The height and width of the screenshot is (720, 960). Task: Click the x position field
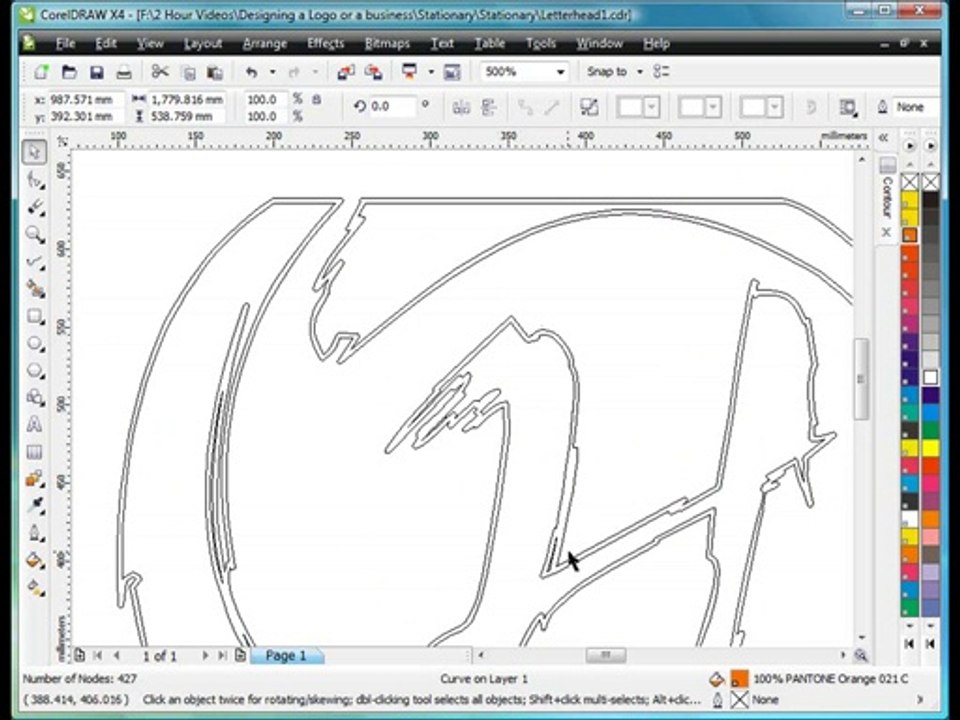pyautogui.click(x=86, y=99)
